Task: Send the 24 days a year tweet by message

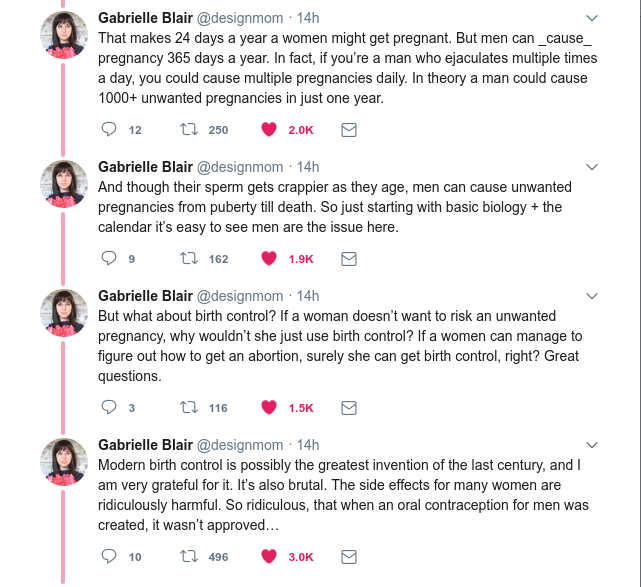Action: [349, 130]
